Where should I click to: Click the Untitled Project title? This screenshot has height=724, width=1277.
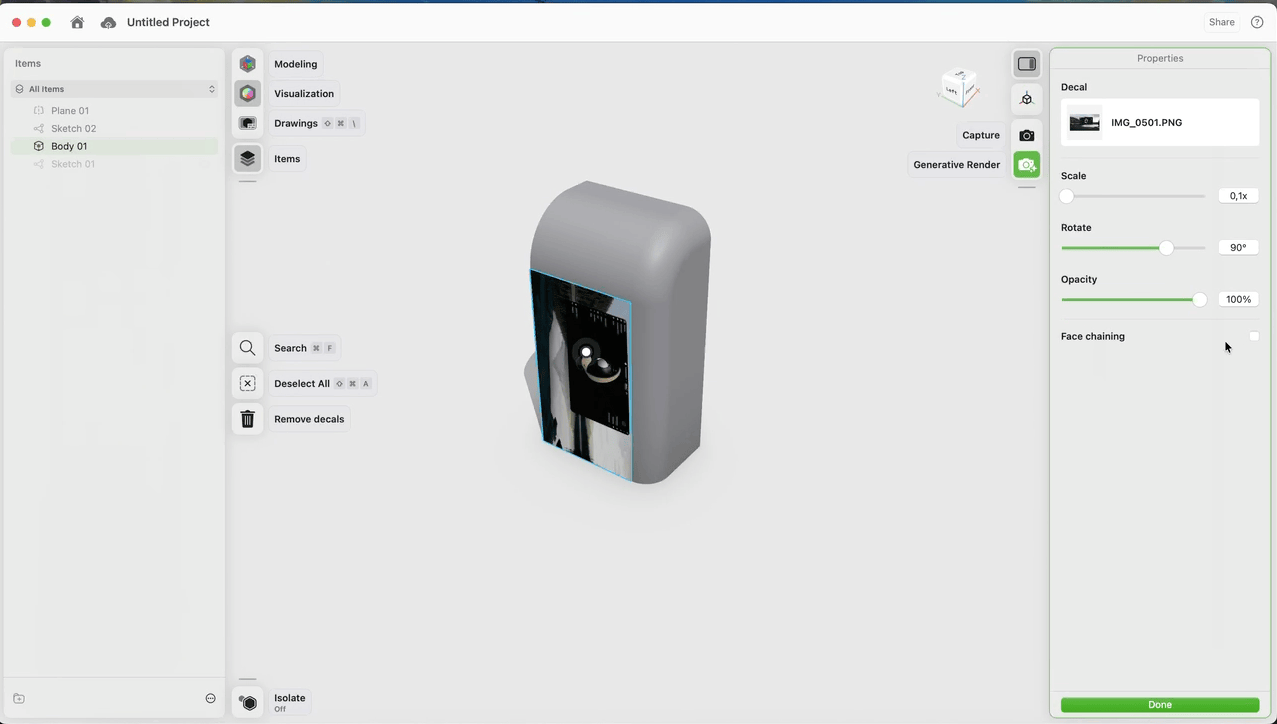168,22
